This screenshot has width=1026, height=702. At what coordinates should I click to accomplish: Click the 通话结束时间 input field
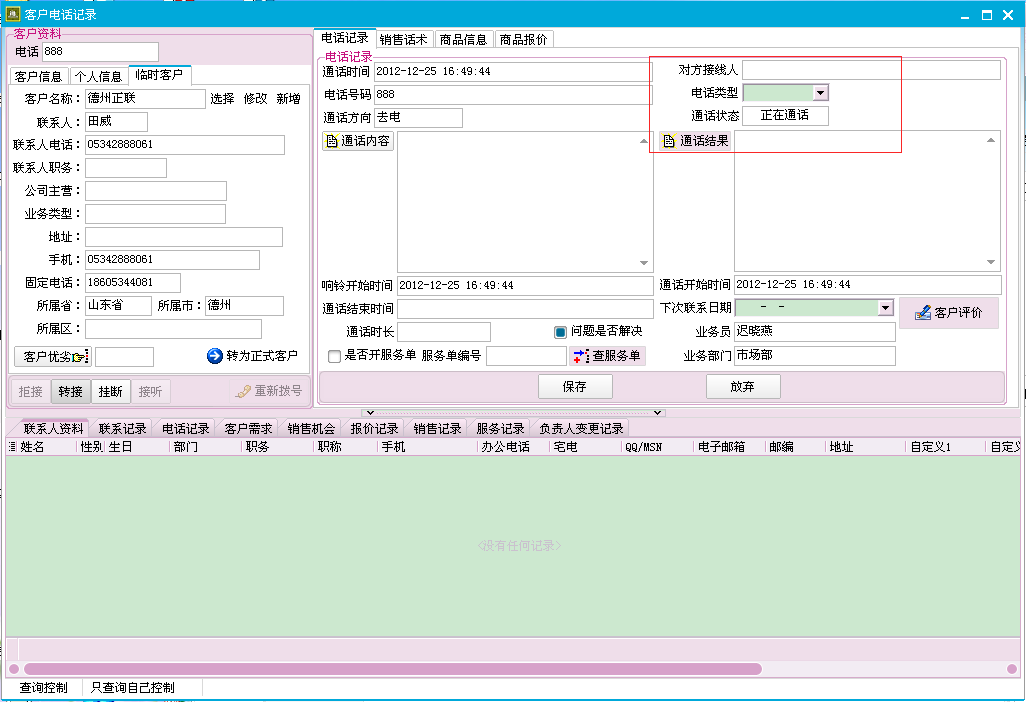tap(525, 309)
